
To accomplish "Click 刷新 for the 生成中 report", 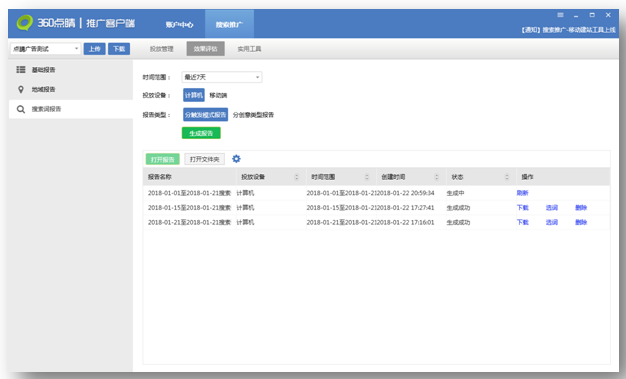I will (522, 193).
